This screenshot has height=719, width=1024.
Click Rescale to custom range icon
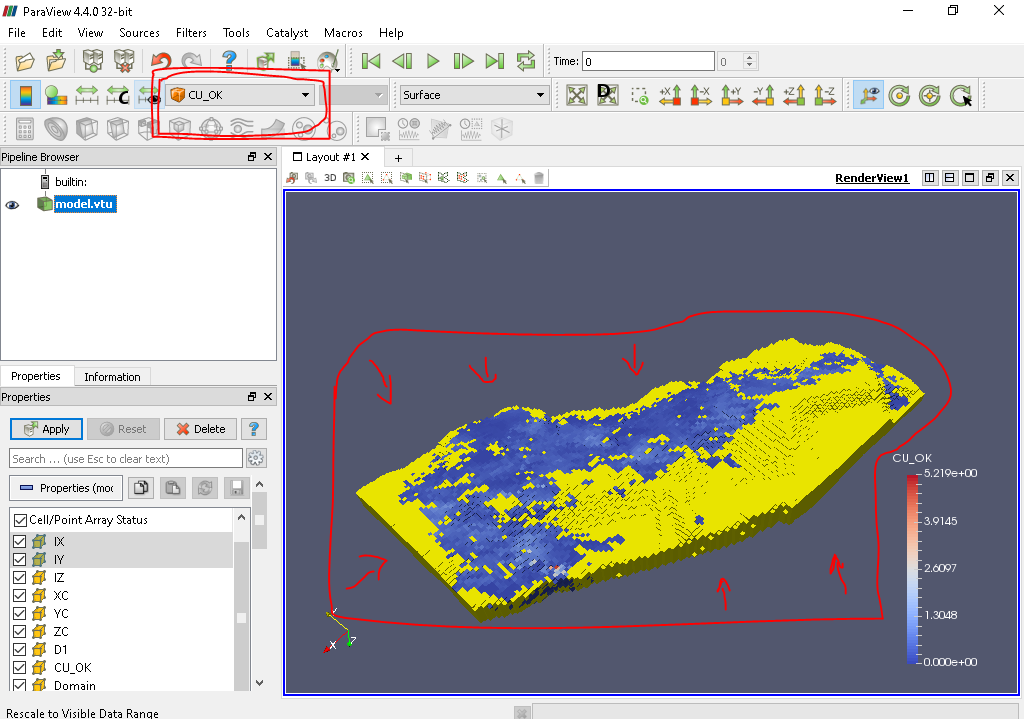coord(118,95)
